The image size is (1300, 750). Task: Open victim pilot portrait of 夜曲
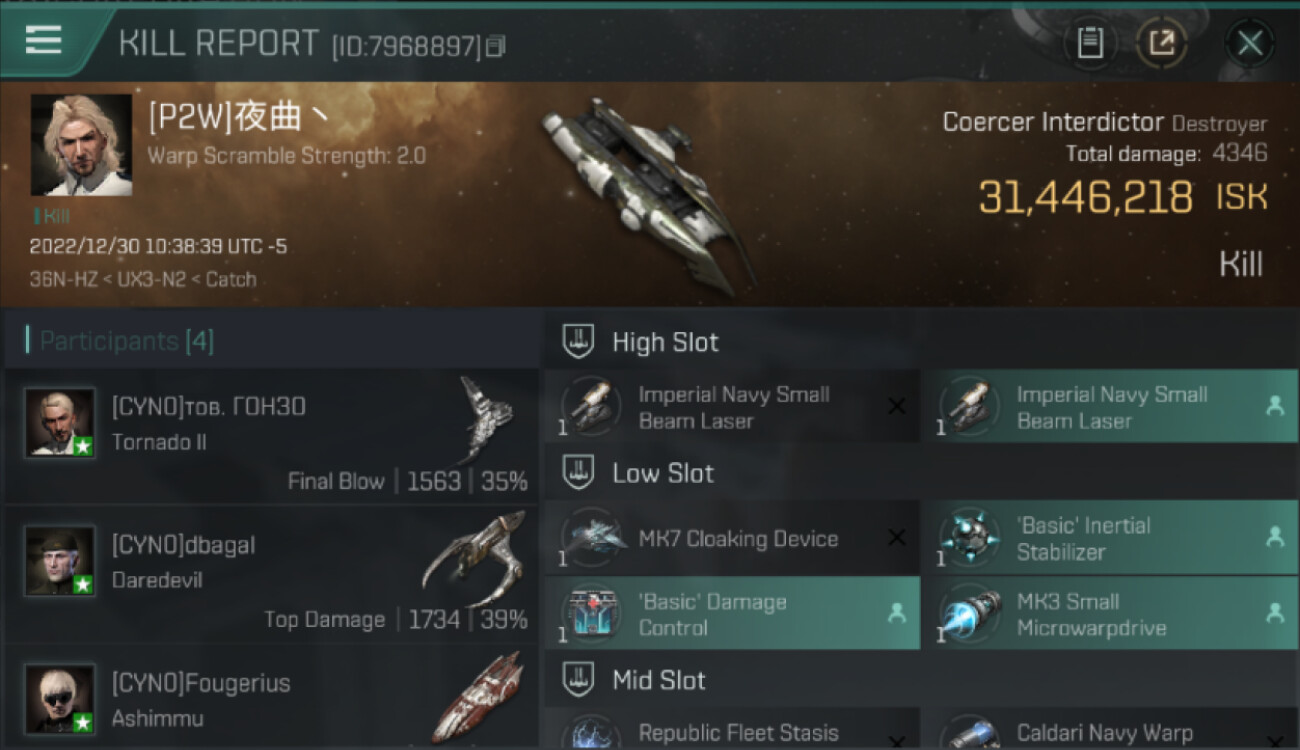pos(81,145)
